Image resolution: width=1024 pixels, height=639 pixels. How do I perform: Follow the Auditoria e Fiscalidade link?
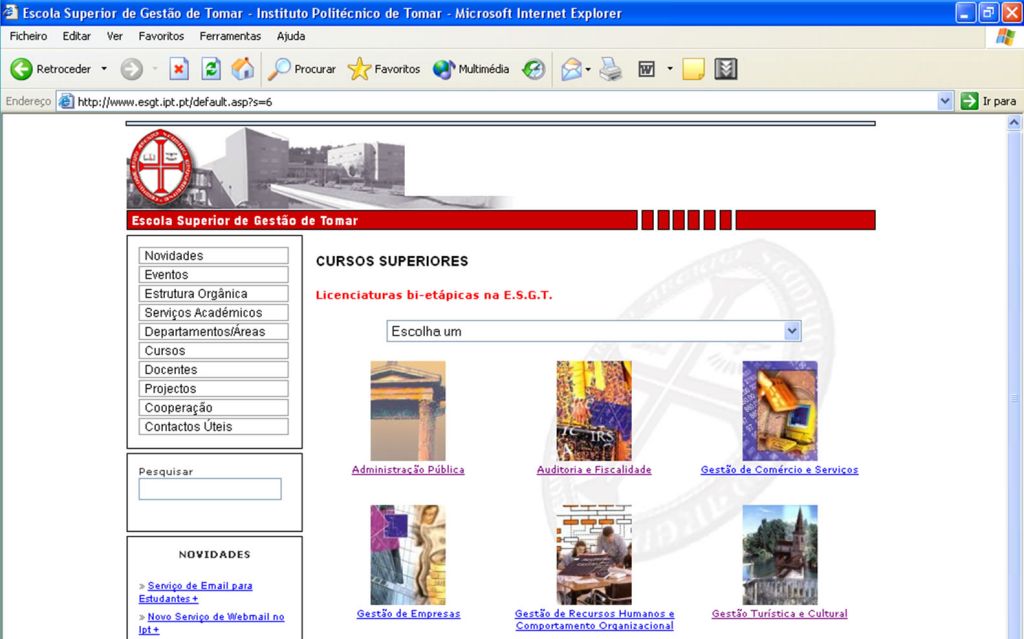pos(594,470)
